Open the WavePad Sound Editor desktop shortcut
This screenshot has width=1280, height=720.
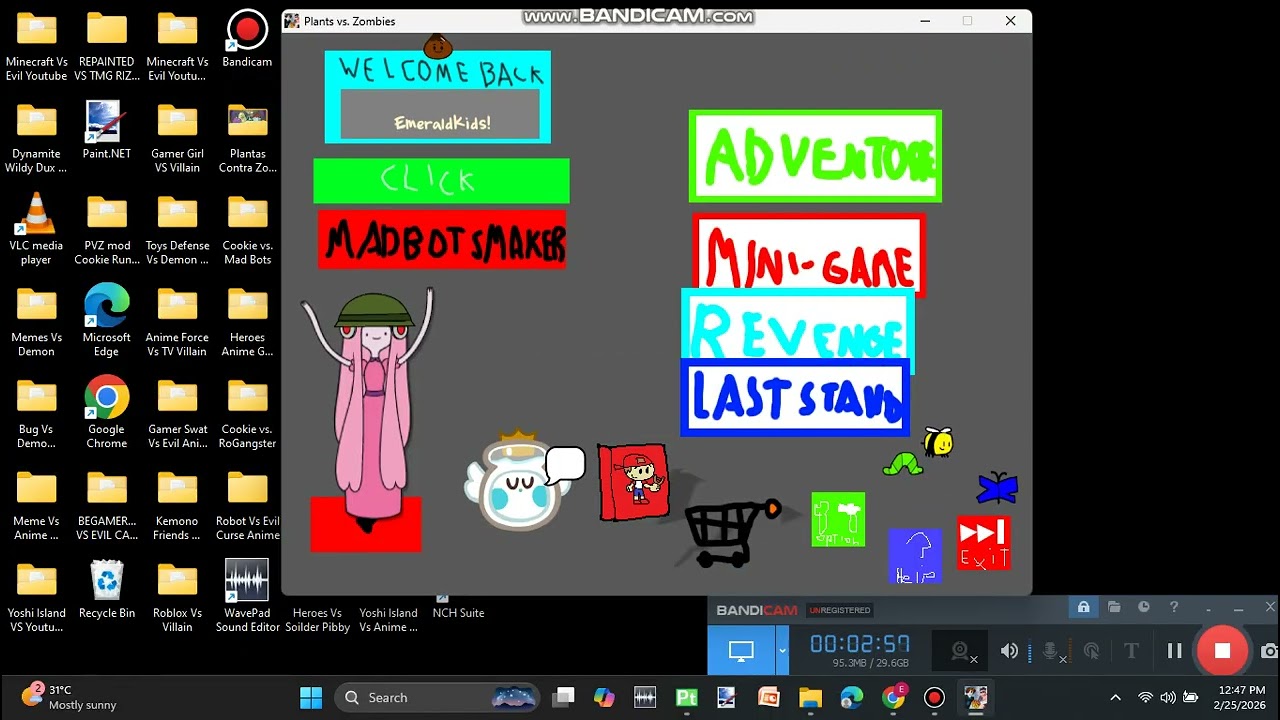coord(247,597)
